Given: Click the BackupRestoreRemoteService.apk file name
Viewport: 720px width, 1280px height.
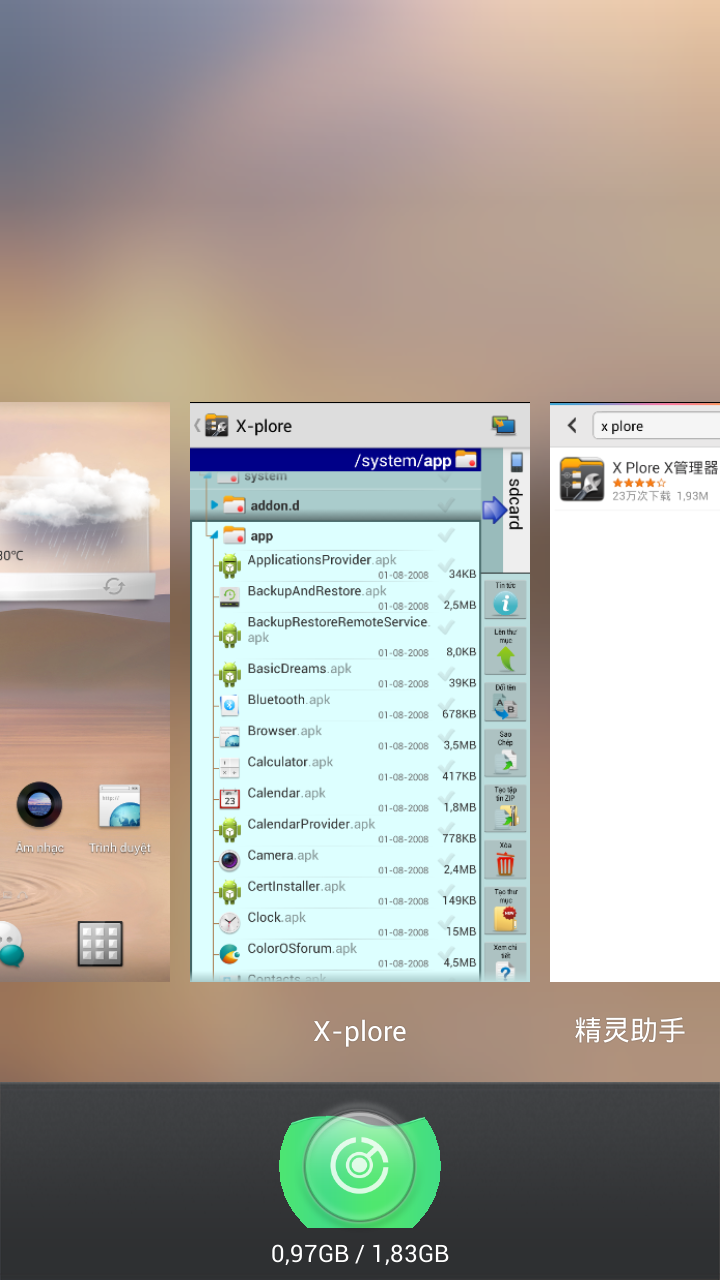Looking at the screenshot, I should 337,629.
